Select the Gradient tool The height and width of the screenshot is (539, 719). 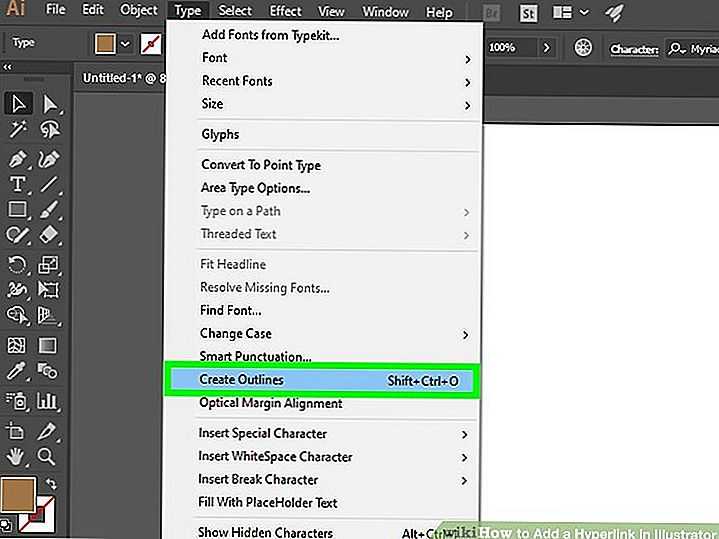pos(48,345)
